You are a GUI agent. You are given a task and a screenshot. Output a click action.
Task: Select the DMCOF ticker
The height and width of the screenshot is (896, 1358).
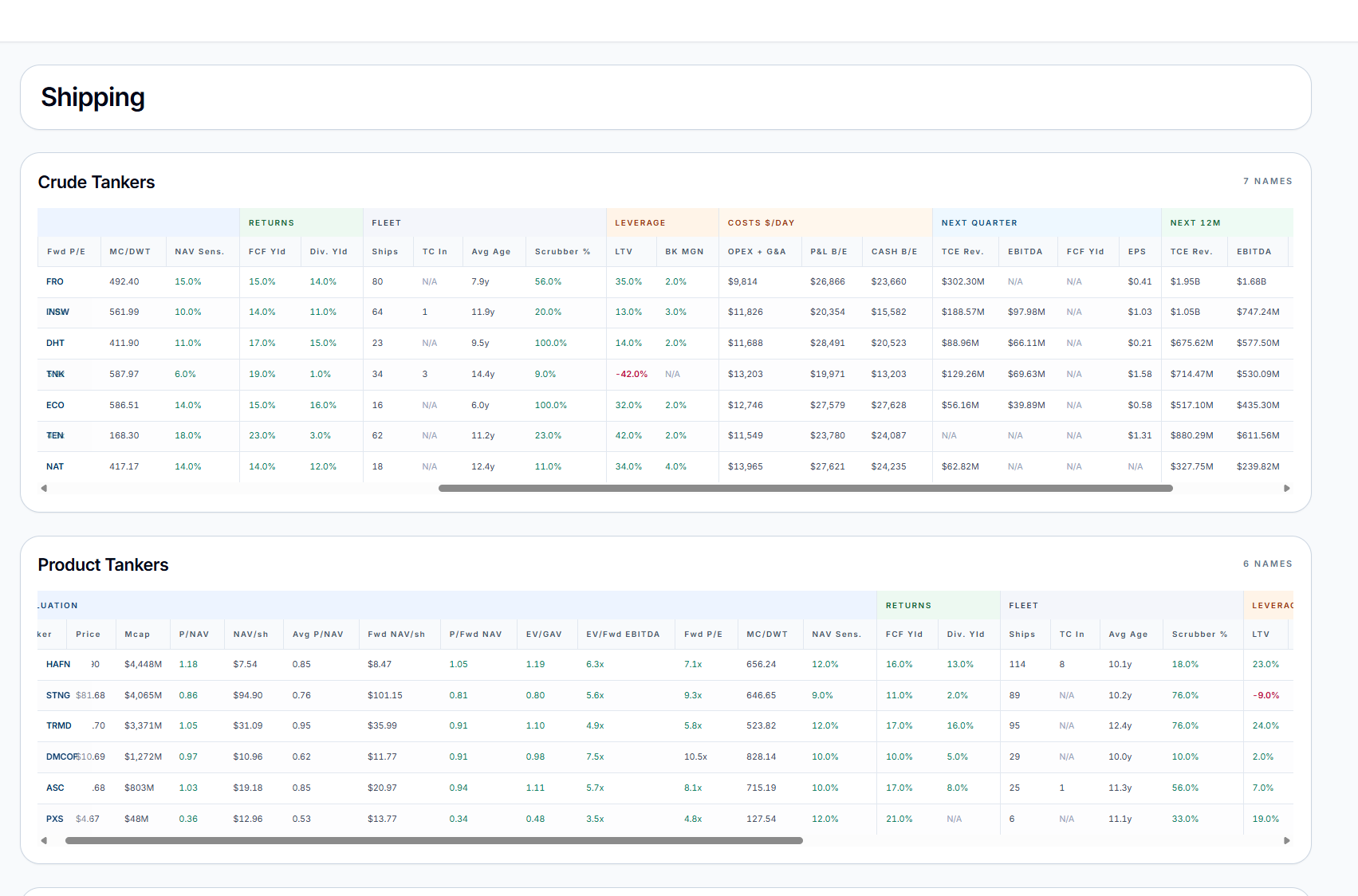point(62,756)
